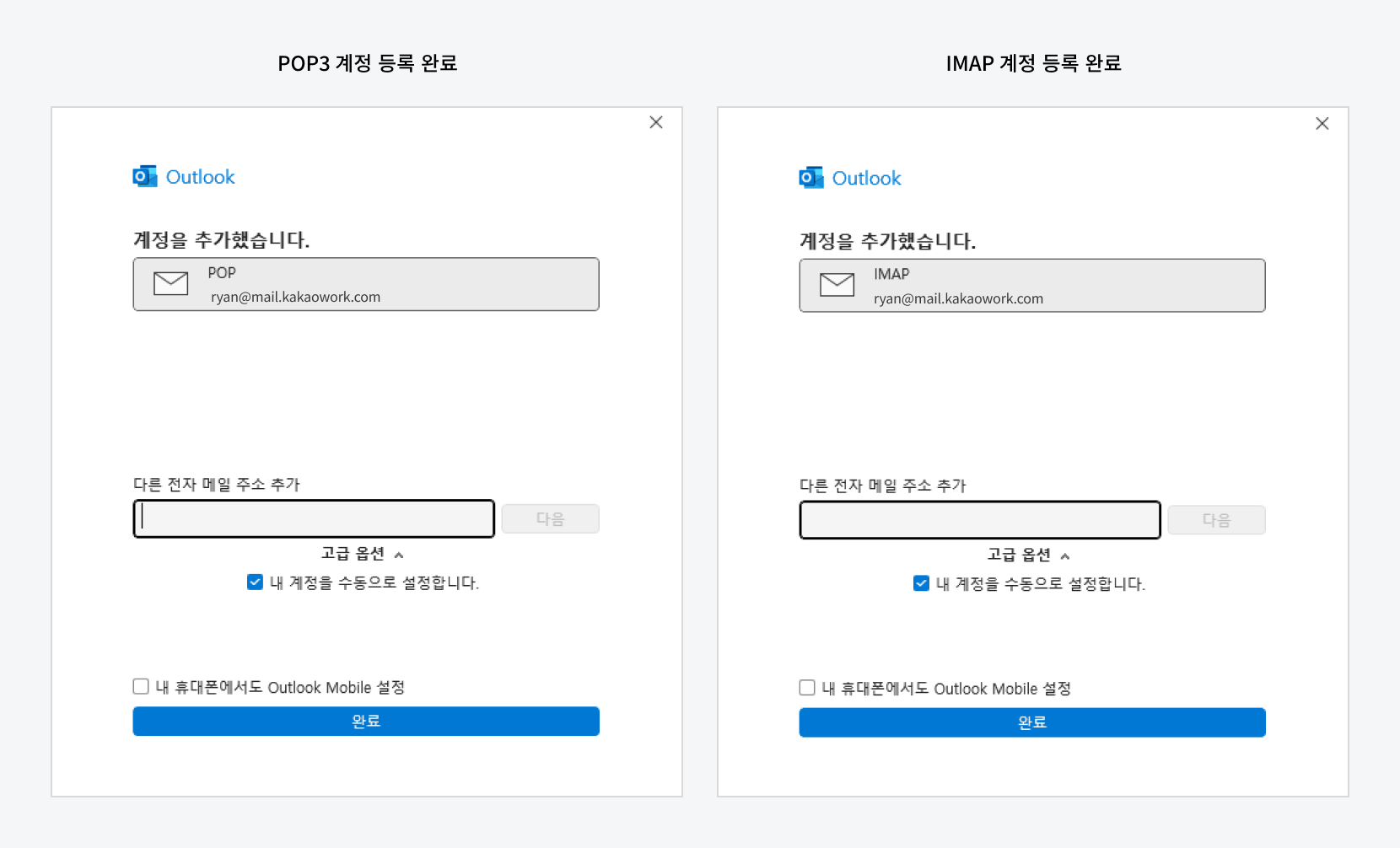Collapse 고급 옵션 in the POP3 dialog
The width and height of the screenshot is (1400, 848).
363,554
